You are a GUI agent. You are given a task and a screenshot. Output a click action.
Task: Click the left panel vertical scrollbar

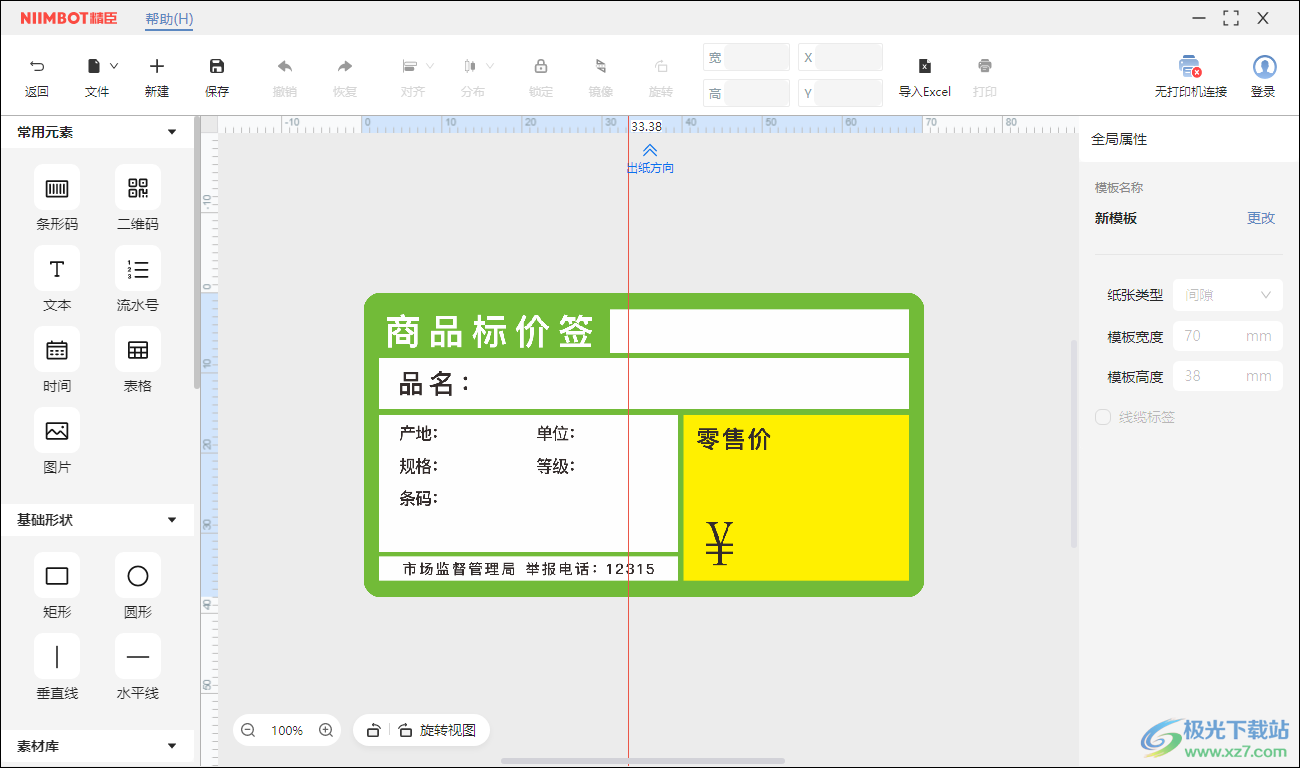198,255
